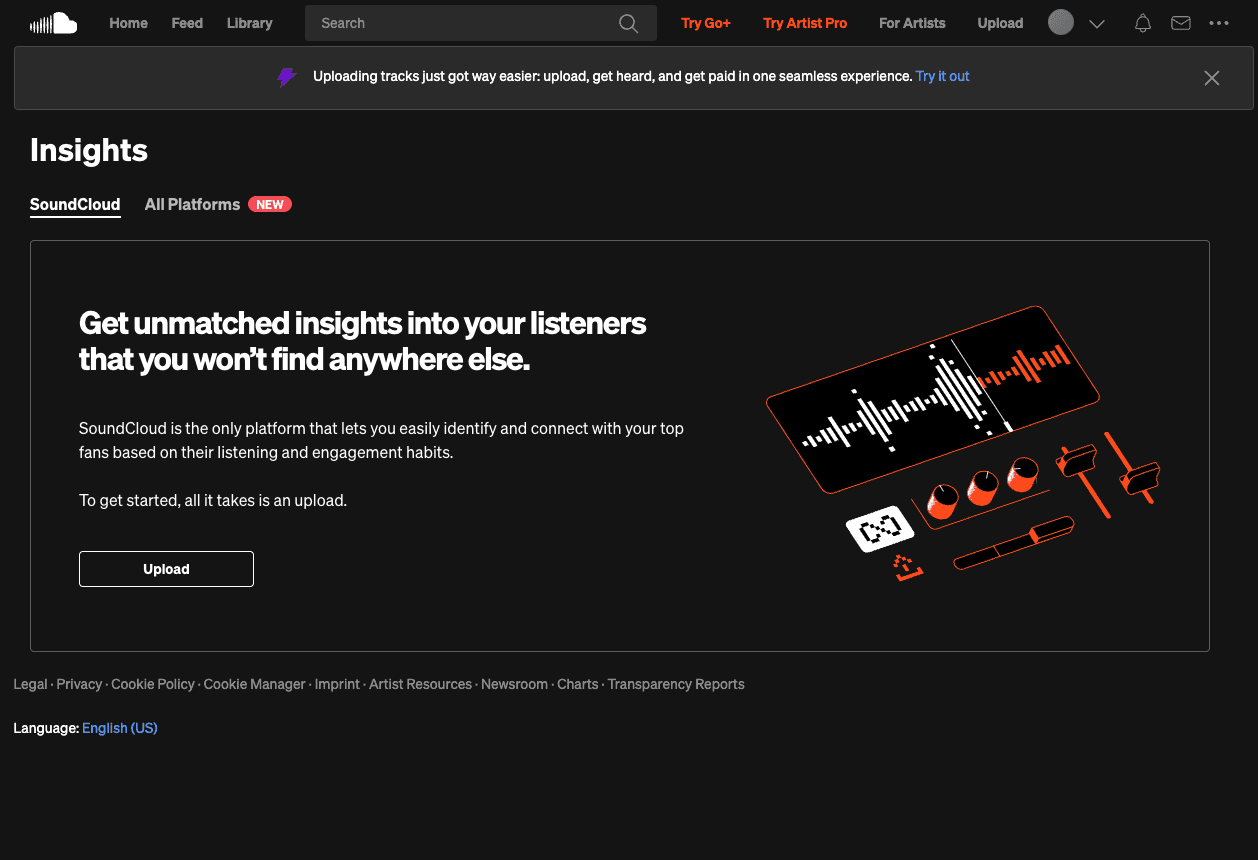Click the 'Get unmatched insights' headline
This screenshot has height=860, width=1258.
pyautogui.click(x=363, y=341)
